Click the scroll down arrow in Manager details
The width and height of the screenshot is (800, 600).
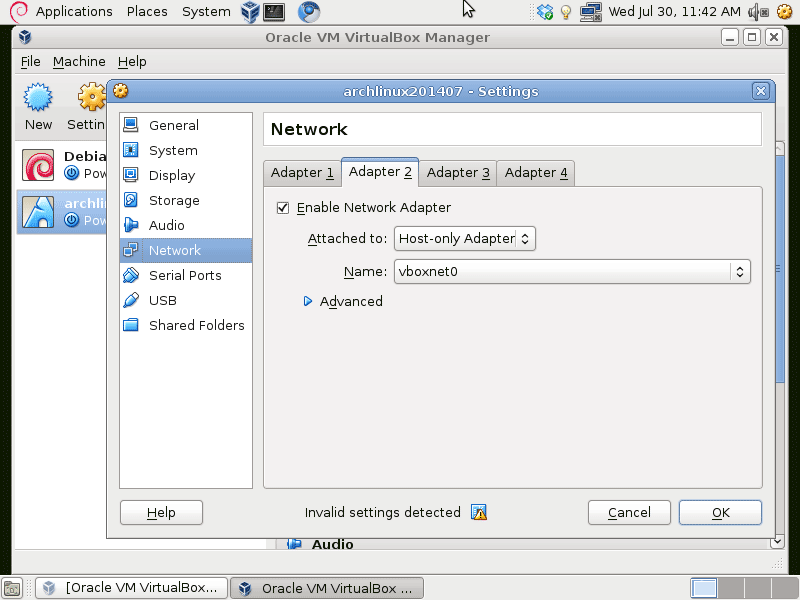pyautogui.click(x=777, y=541)
